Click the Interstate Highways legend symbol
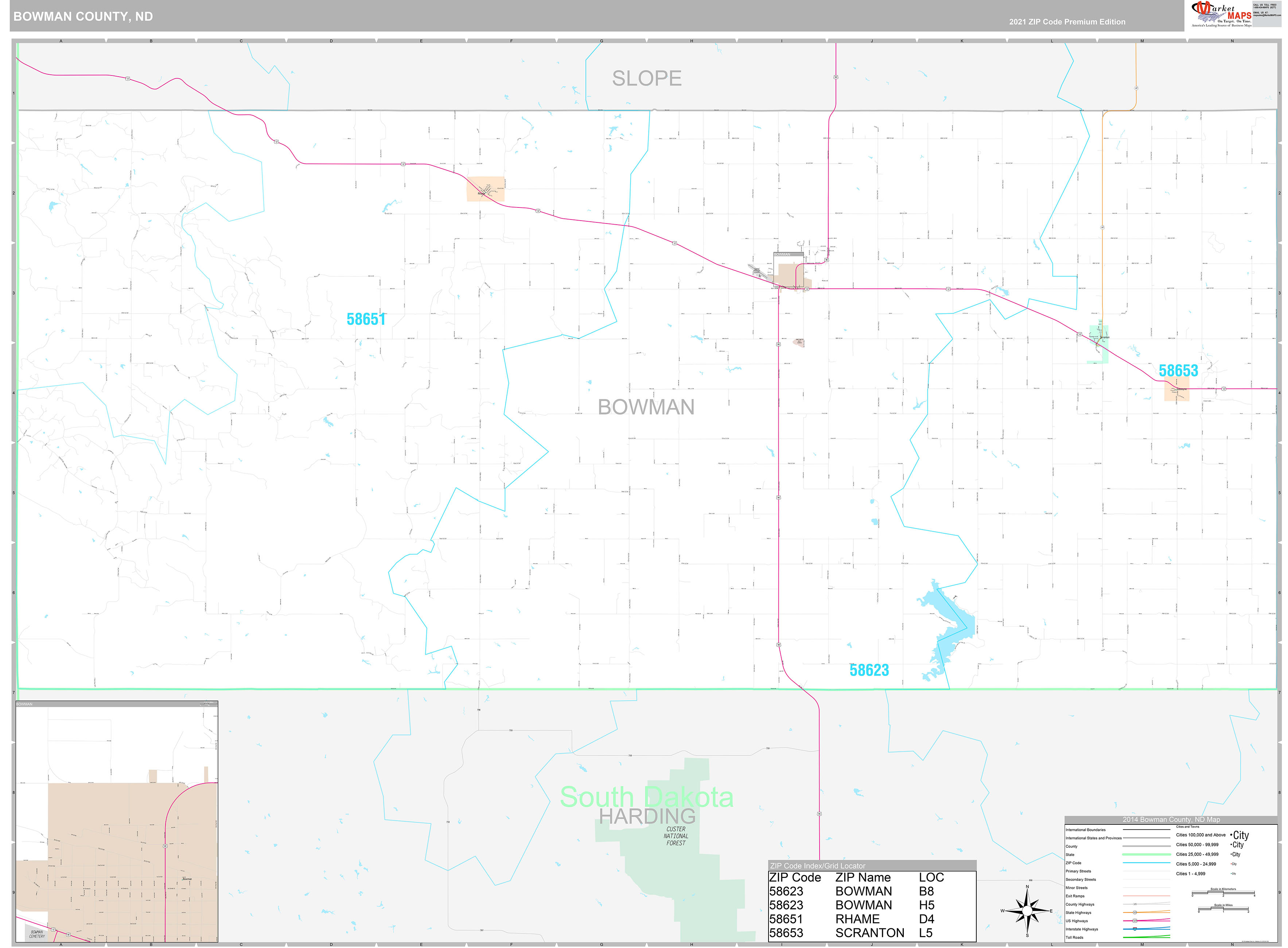The width and height of the screenshot is (1288, 948). [1146, 929]
